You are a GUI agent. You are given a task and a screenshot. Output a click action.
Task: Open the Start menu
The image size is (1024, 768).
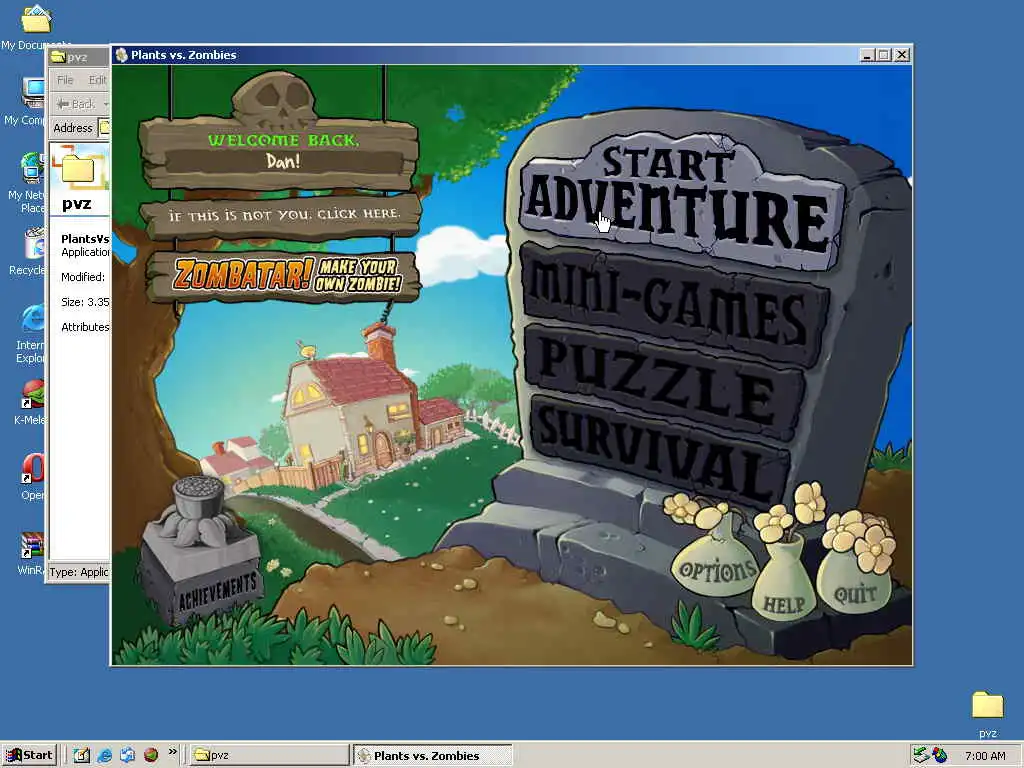coord(30,755)
